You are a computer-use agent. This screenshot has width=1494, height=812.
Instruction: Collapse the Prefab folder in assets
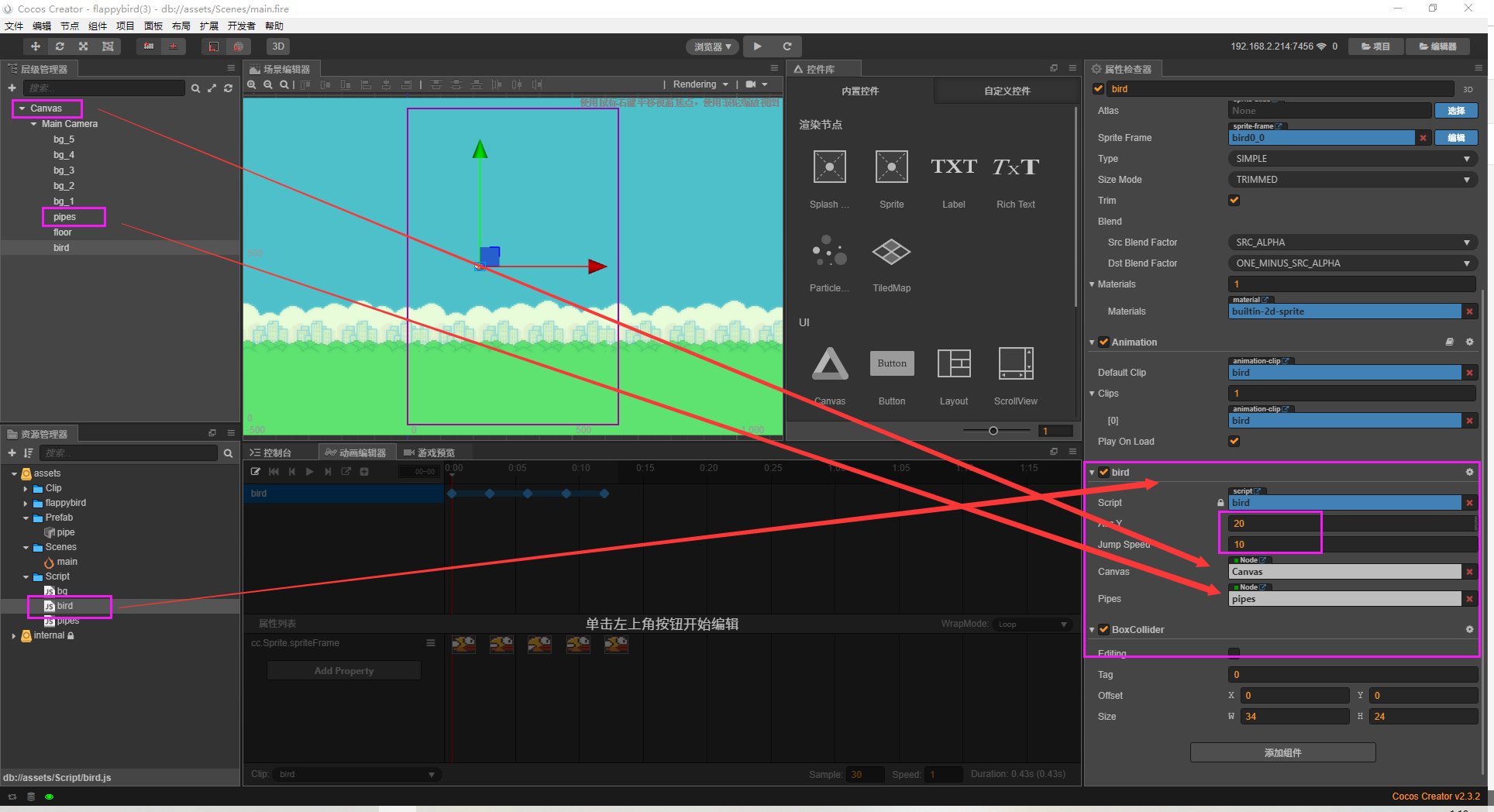[x=26, y=518]
